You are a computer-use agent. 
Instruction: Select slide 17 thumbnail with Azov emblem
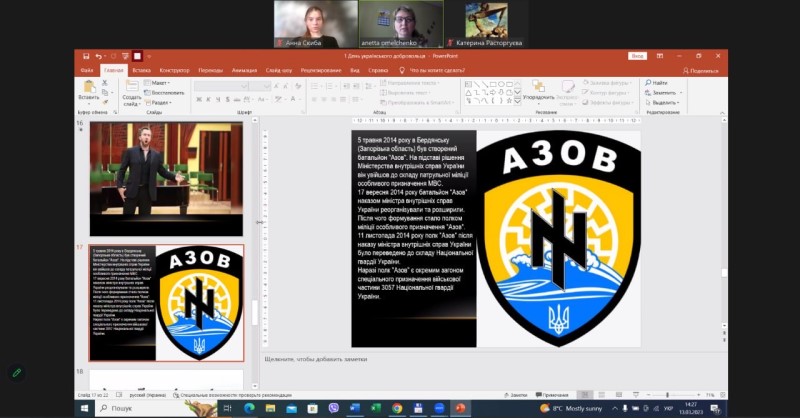166,303
